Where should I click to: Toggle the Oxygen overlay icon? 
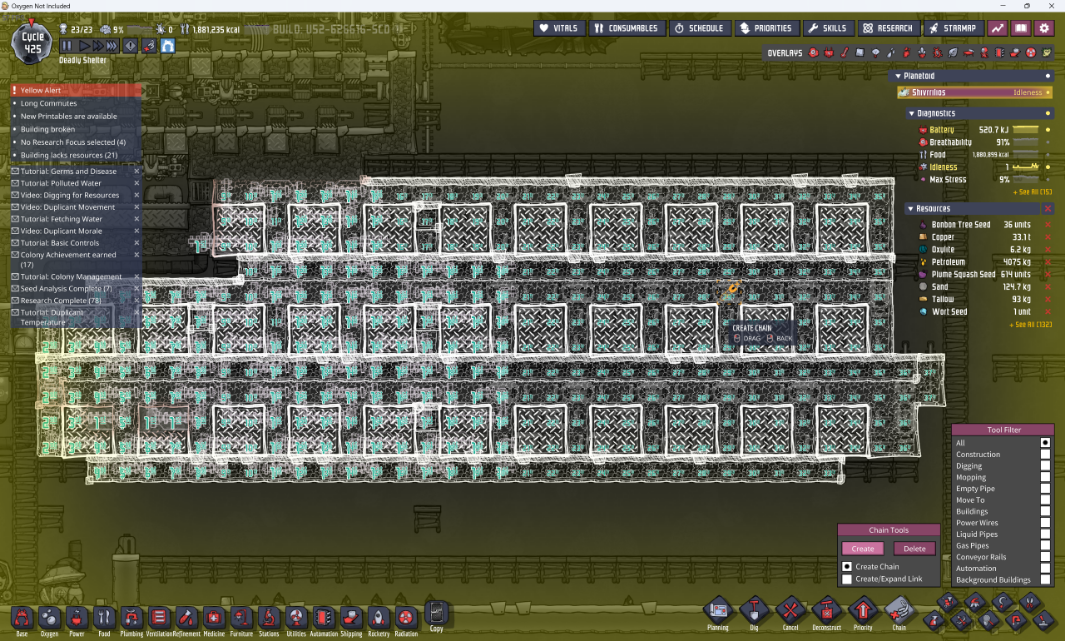(814, 52)
